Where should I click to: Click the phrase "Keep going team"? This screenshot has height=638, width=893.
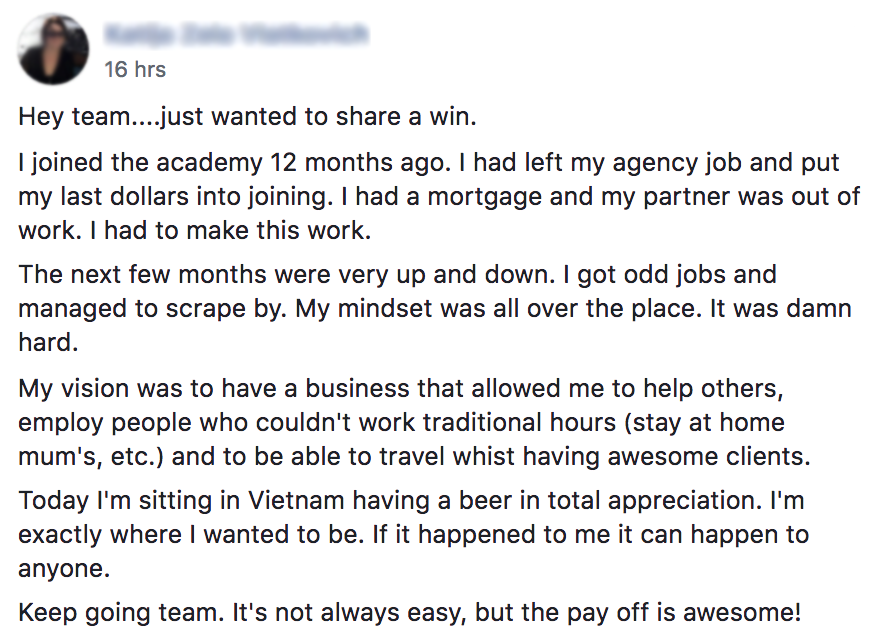96,611
